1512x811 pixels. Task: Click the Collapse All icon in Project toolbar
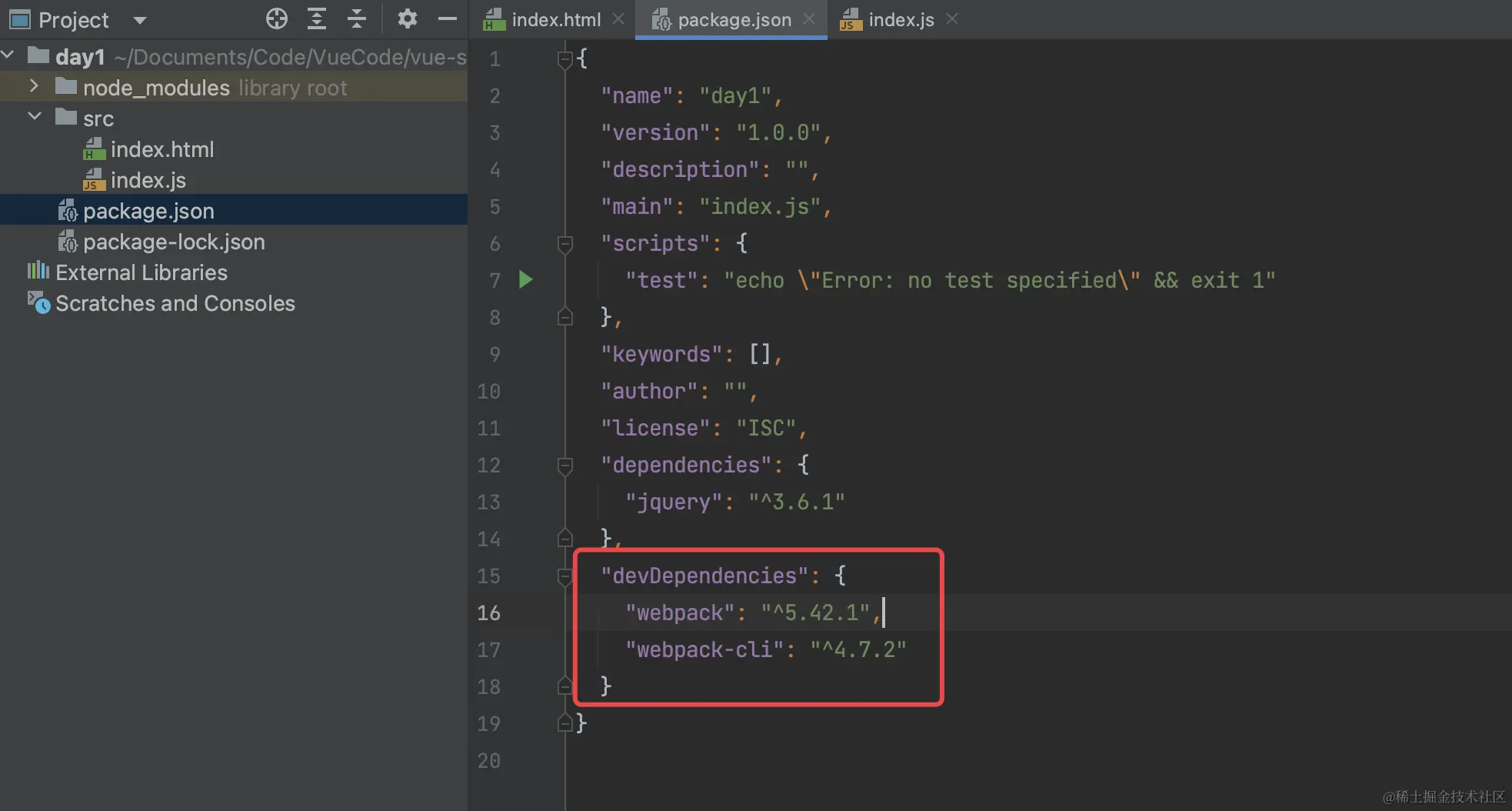[357, 19]
